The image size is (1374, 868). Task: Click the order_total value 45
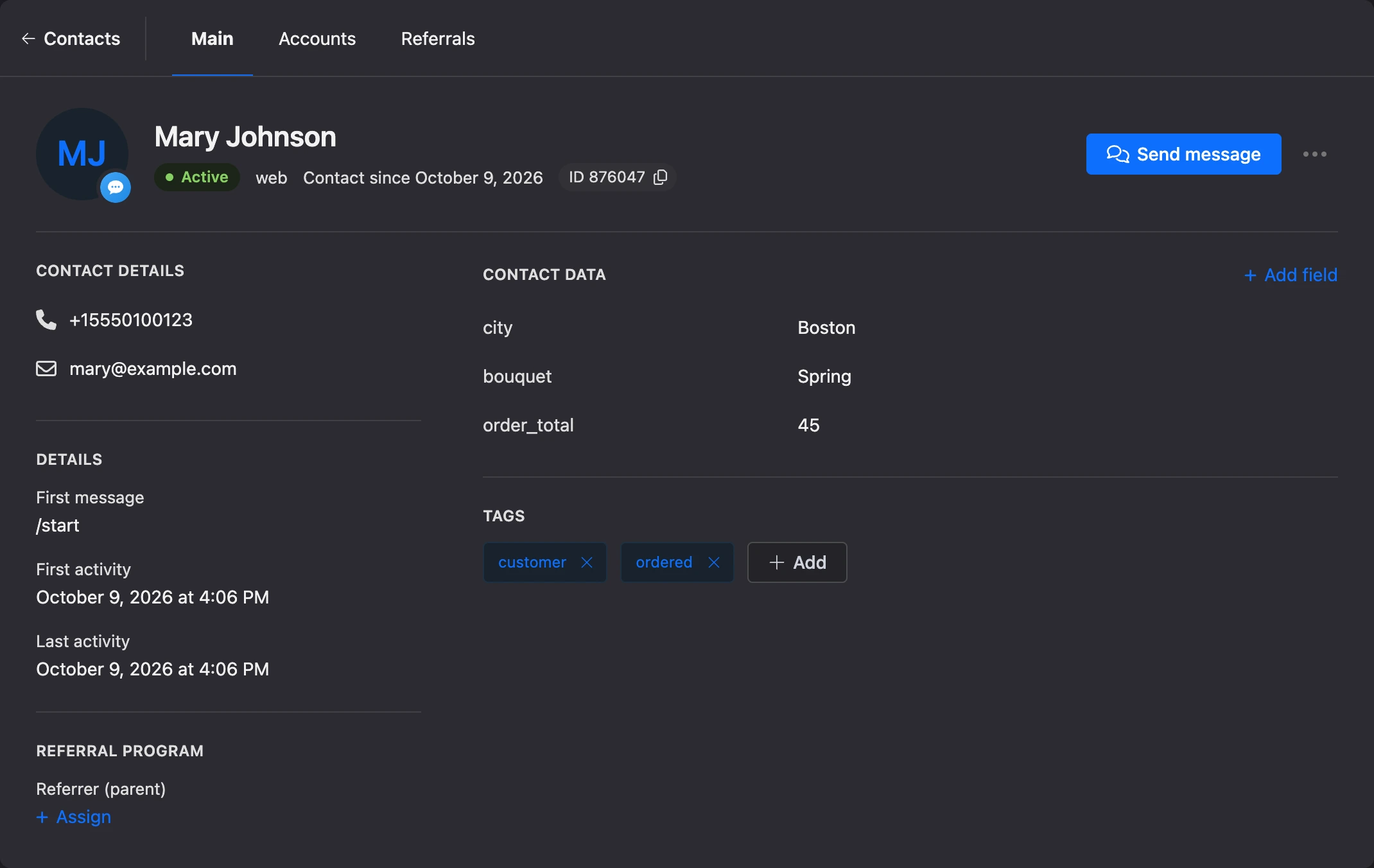click(808, 425)
